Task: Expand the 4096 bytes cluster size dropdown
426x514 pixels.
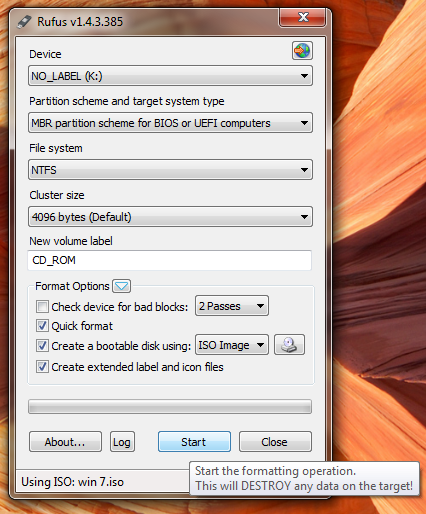Action: [170, 217]
